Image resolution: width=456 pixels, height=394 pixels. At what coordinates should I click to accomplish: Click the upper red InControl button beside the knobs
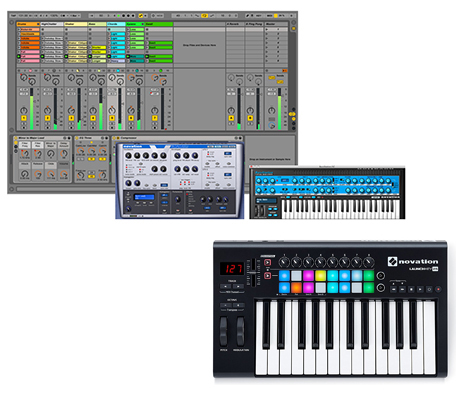[x=268, y=262]
